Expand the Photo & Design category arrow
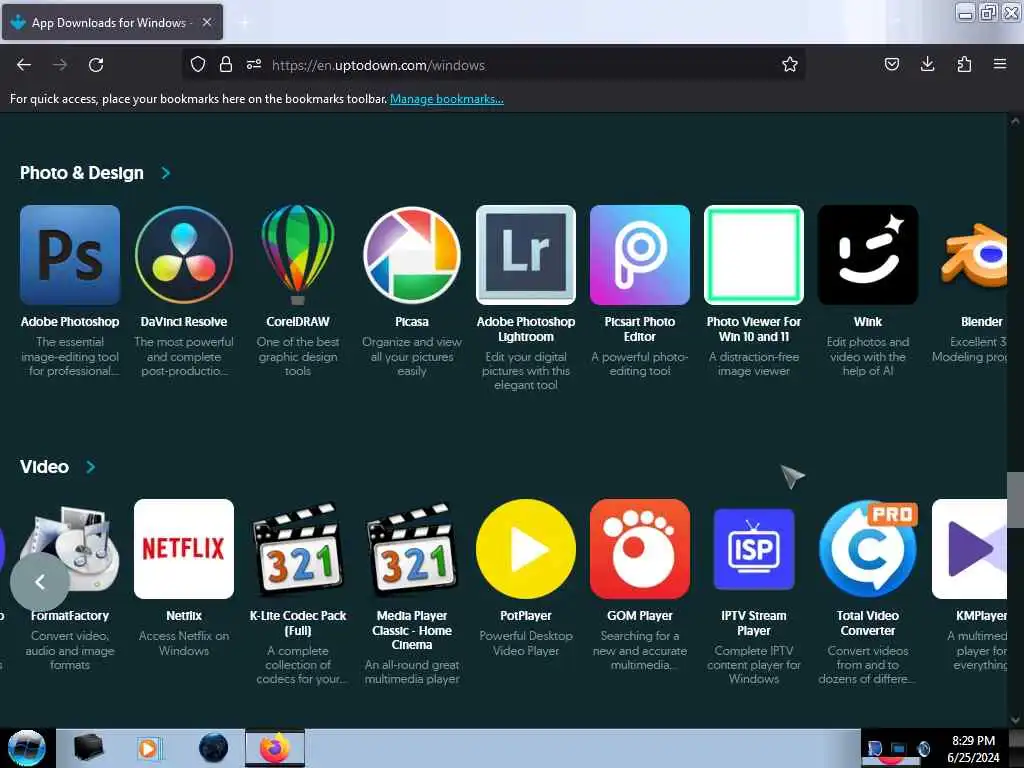The image size is (1024, 768). point(166,173)
